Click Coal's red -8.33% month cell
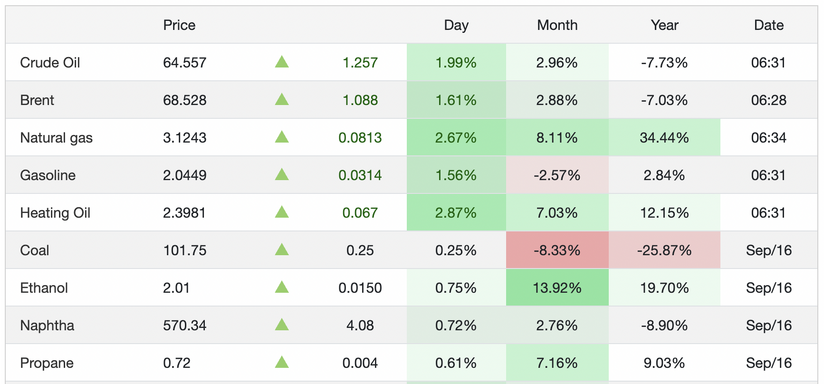Image resolution: width=825 pixels, height=384 pixels. click(557, 250)
